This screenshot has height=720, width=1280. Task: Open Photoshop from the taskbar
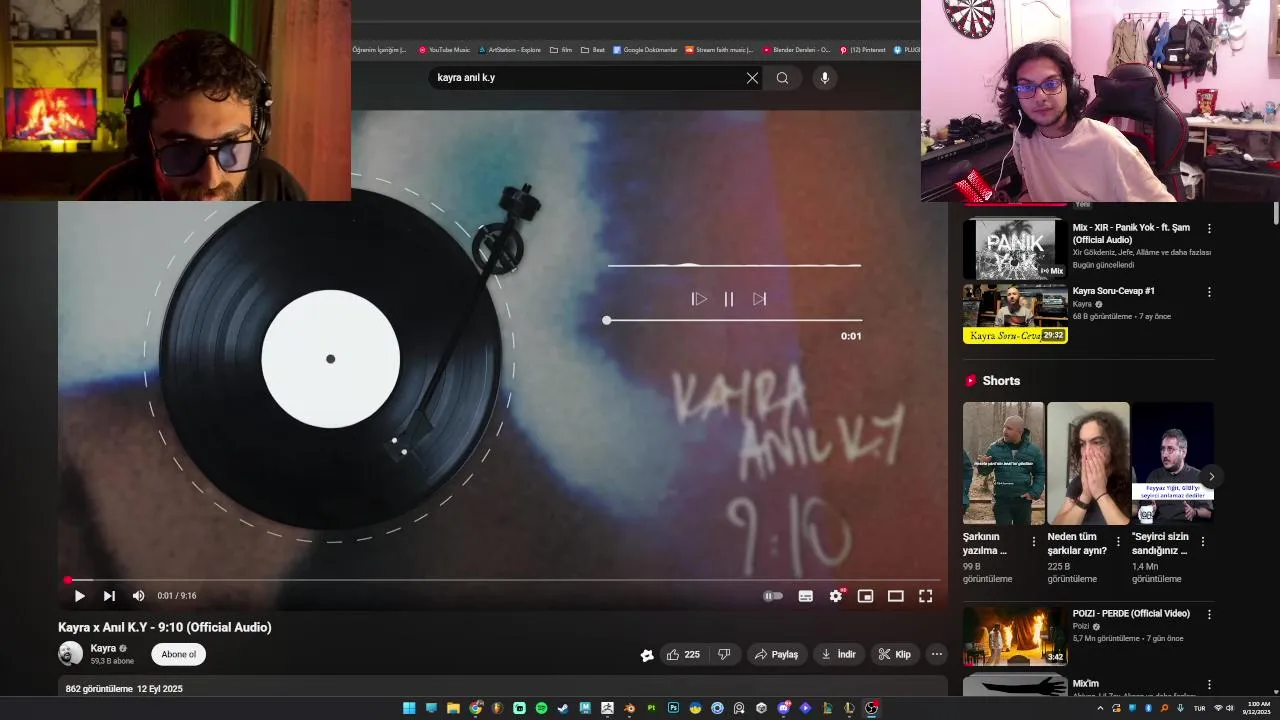(673, 708)
